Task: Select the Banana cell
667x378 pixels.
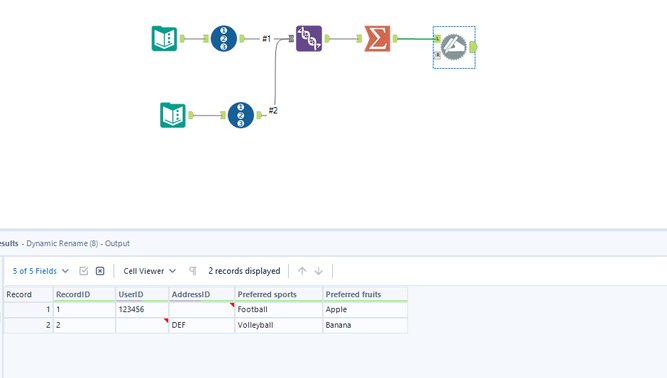Action: click(365, 325)
